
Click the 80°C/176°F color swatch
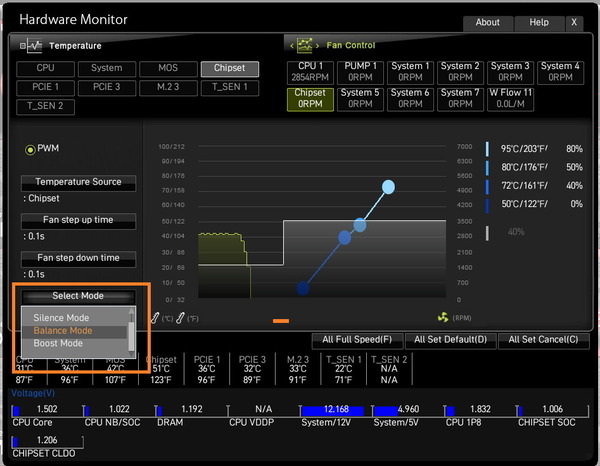[x=487, y=168]
